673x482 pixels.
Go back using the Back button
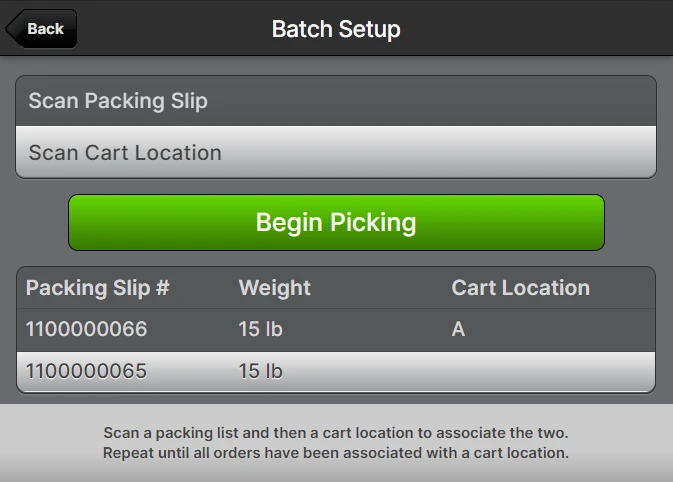[x=41, y=29]
